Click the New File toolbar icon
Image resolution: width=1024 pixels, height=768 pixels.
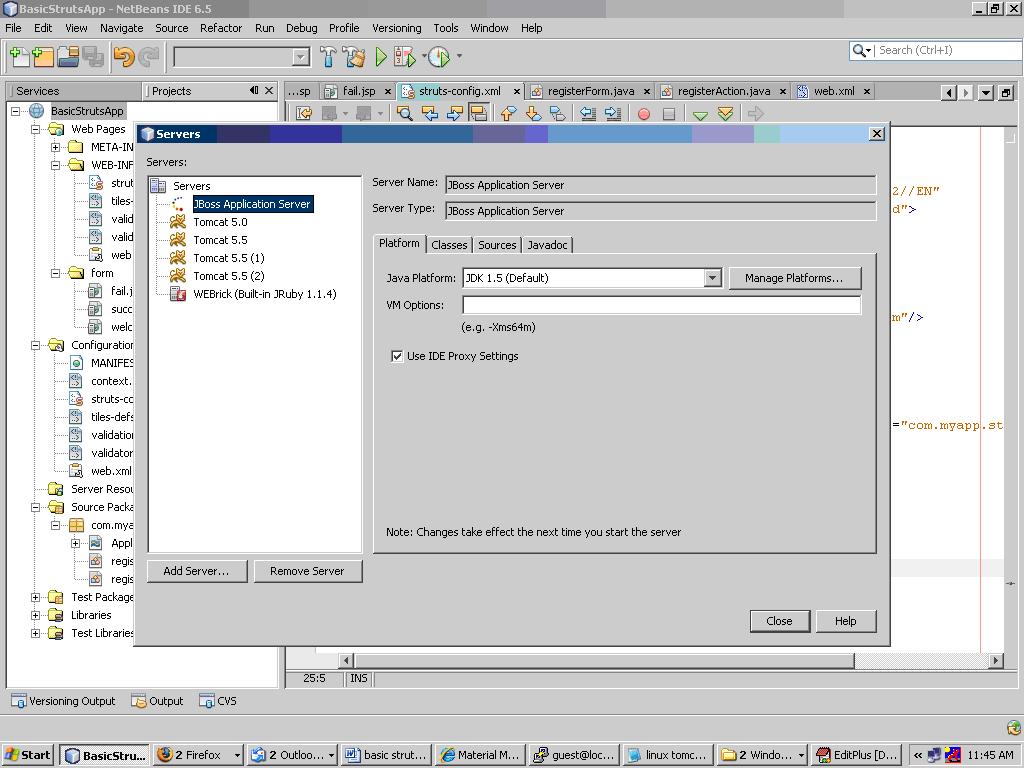point(19,57)
